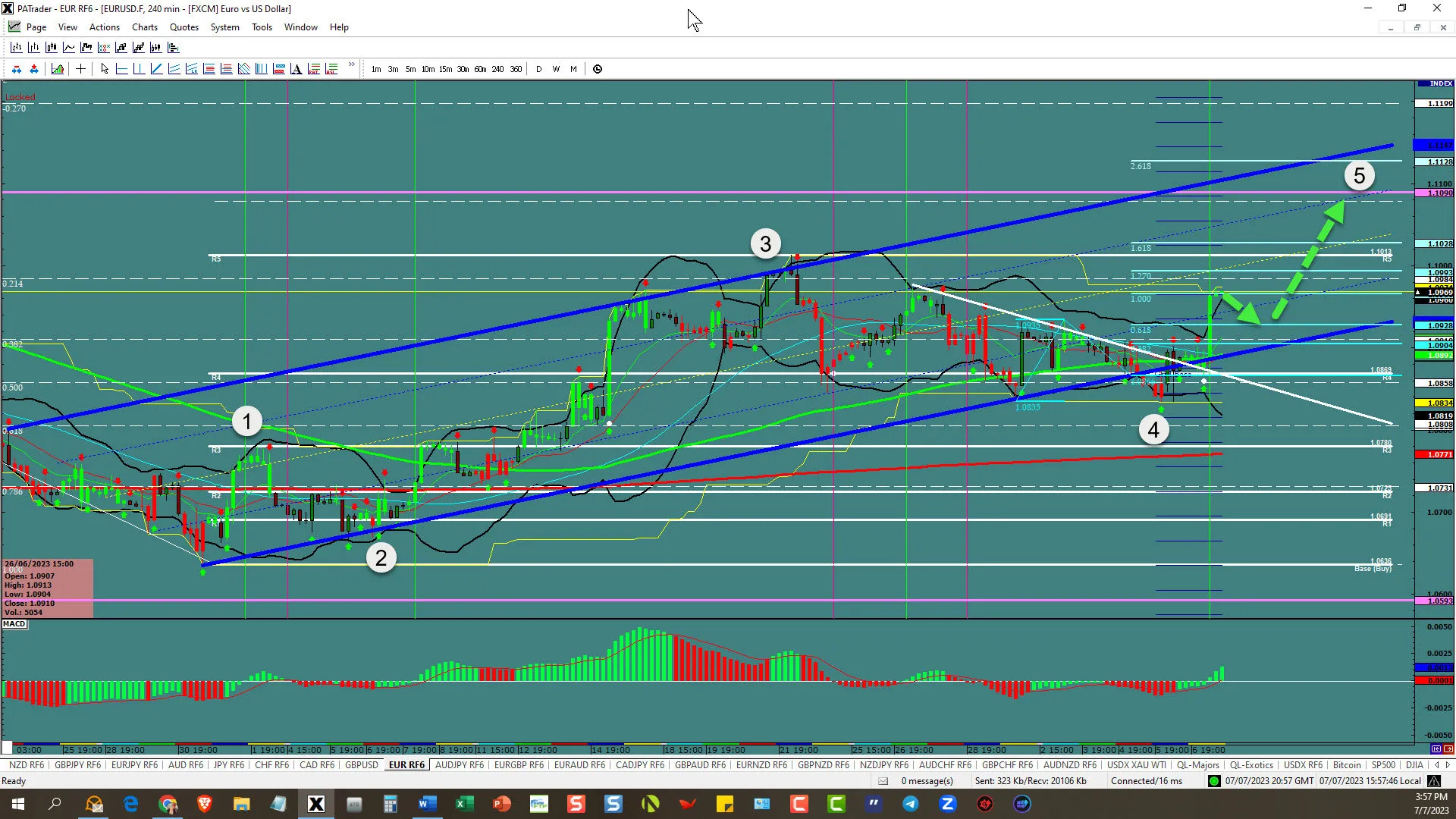Open the Tools menu

tap(262, 27)
